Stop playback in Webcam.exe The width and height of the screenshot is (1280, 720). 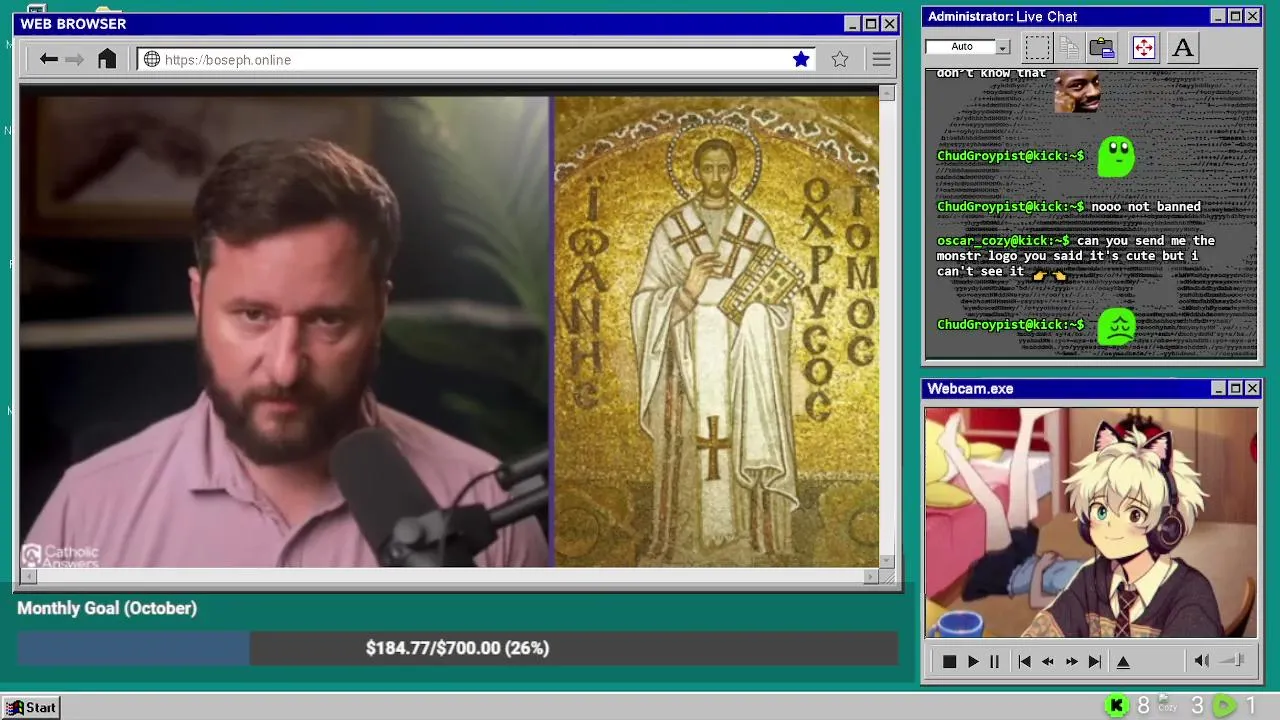(x=949, y=662)
